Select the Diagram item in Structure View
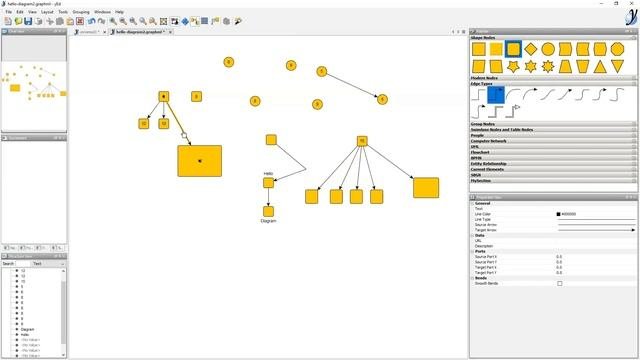The width and height of the screenshot is (640, 360). [27, 329]
